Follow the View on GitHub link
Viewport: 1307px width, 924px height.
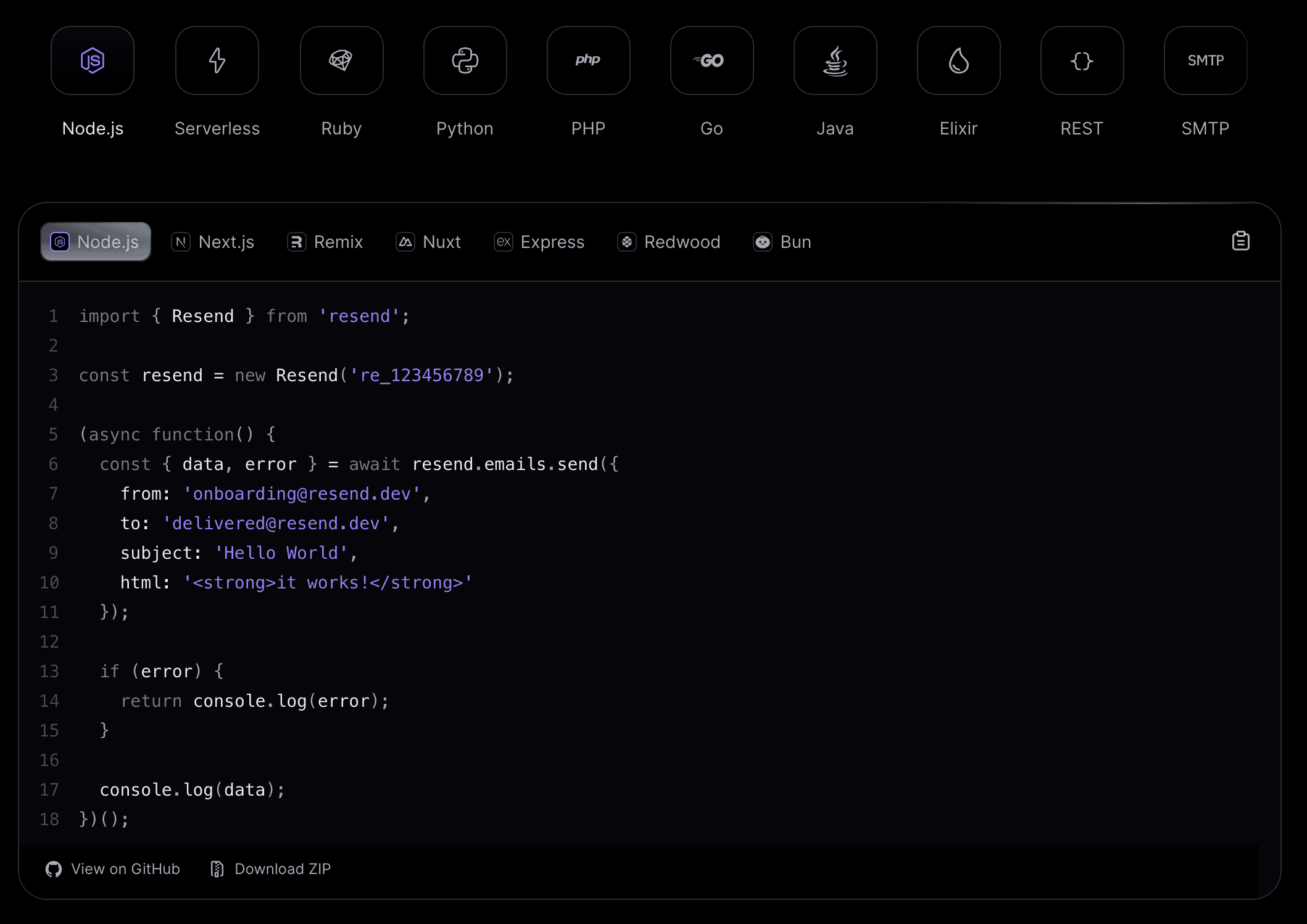pyautogui.click(x=113, y=869)
